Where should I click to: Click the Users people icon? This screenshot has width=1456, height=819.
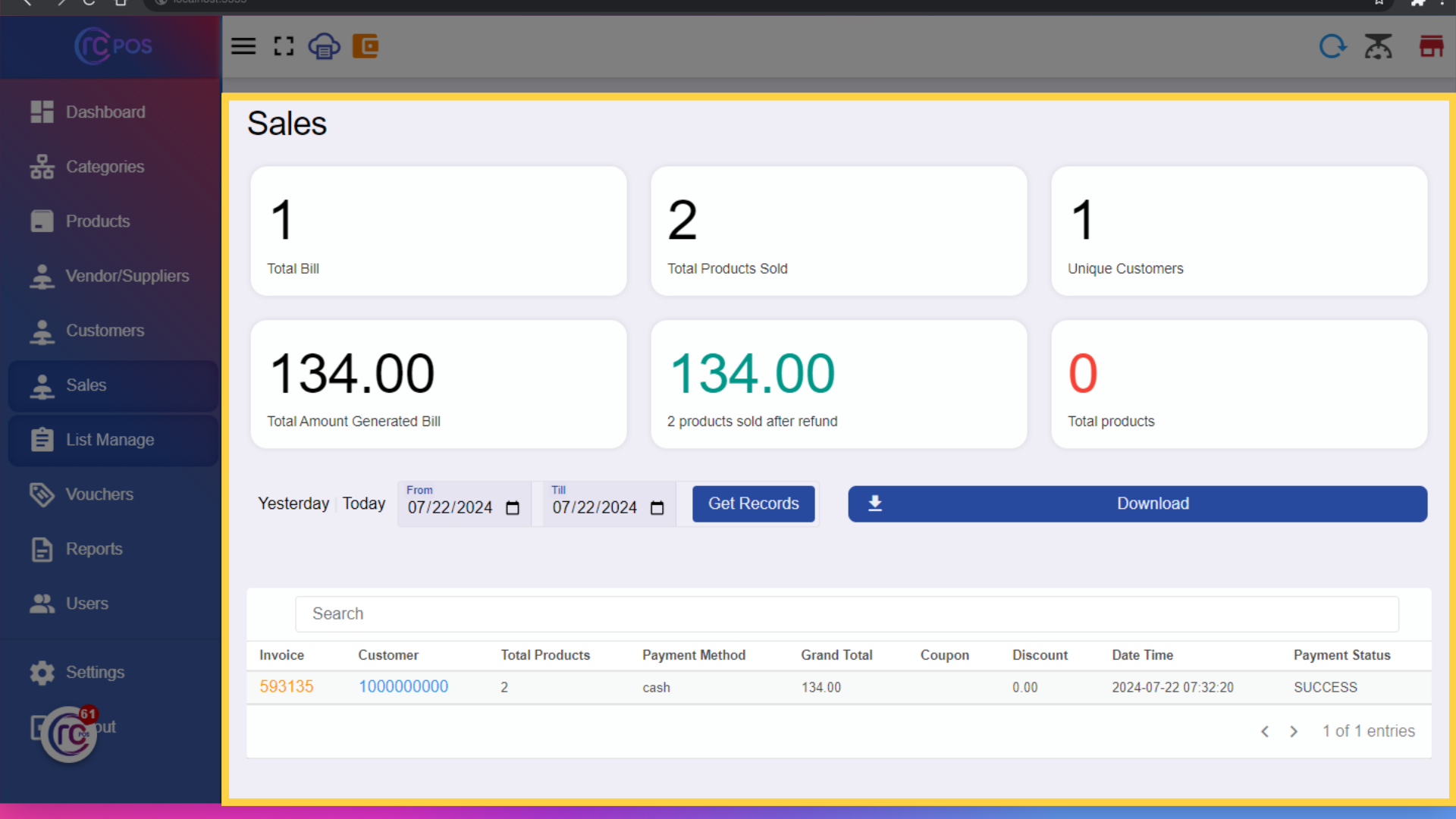[42, 604]
